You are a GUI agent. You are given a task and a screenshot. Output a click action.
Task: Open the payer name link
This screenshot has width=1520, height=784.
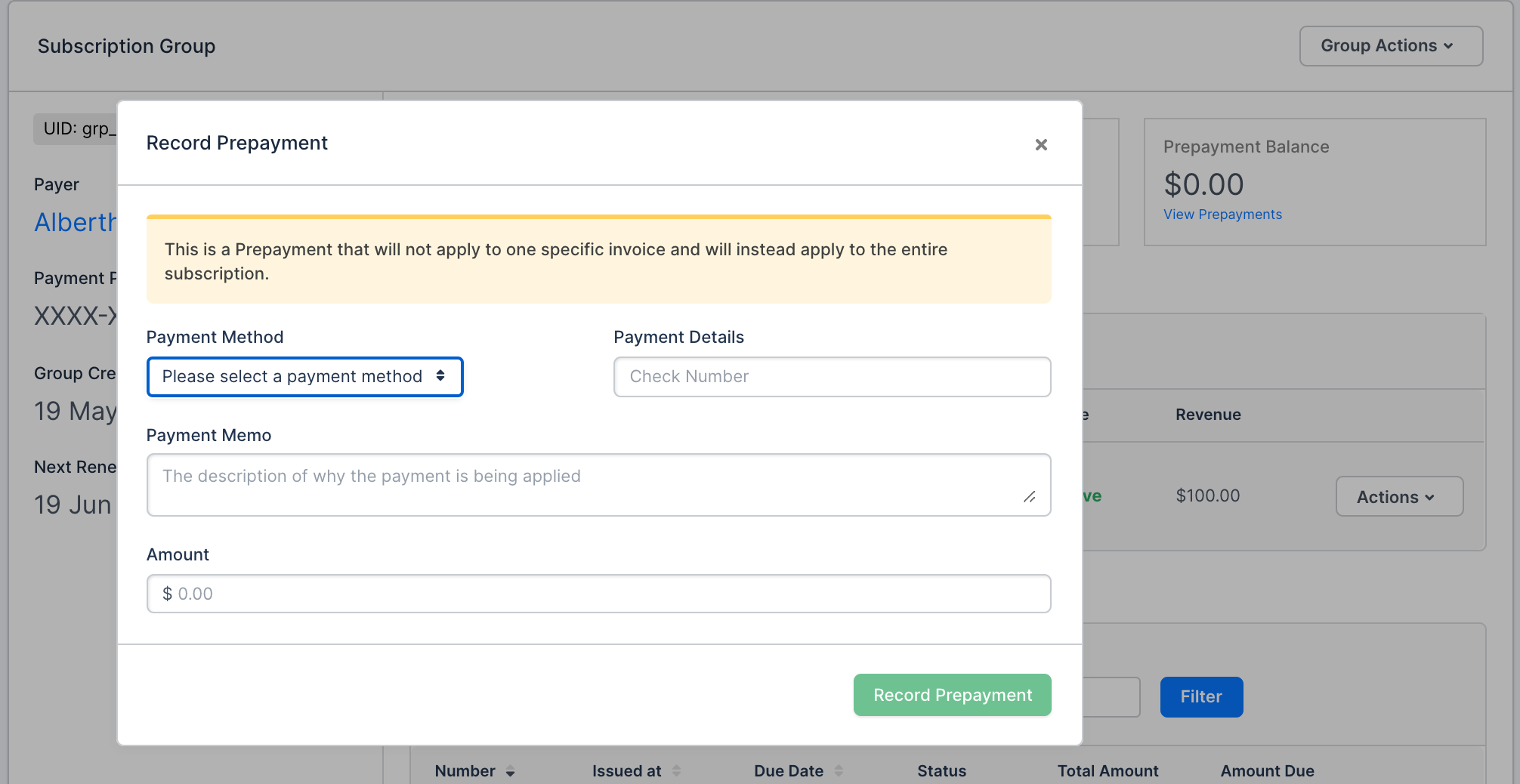click(x=76, y=222)
